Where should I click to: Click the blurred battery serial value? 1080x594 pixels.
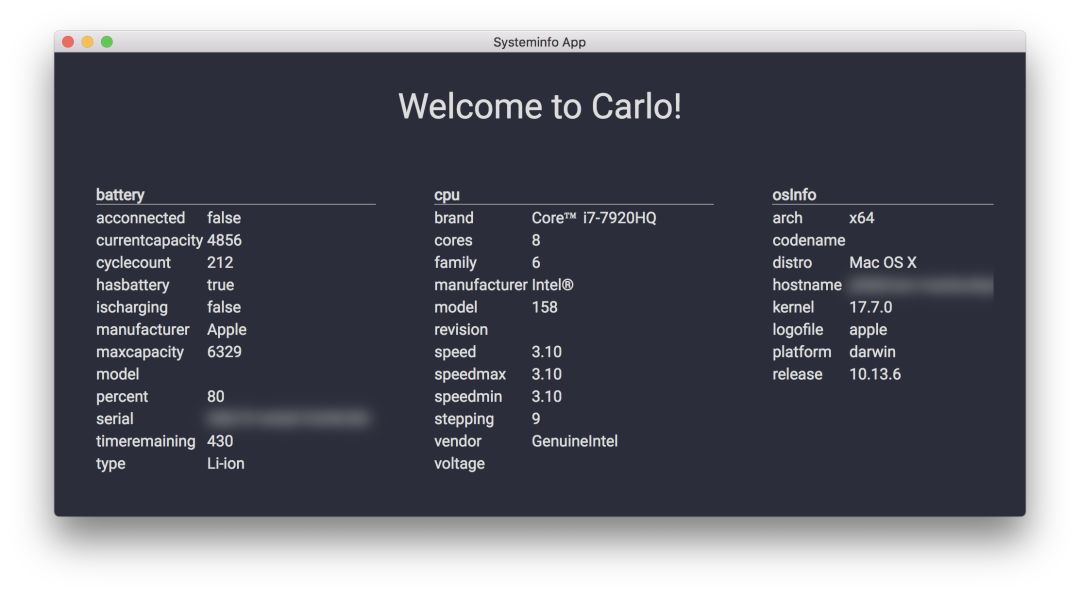point(289,419)
